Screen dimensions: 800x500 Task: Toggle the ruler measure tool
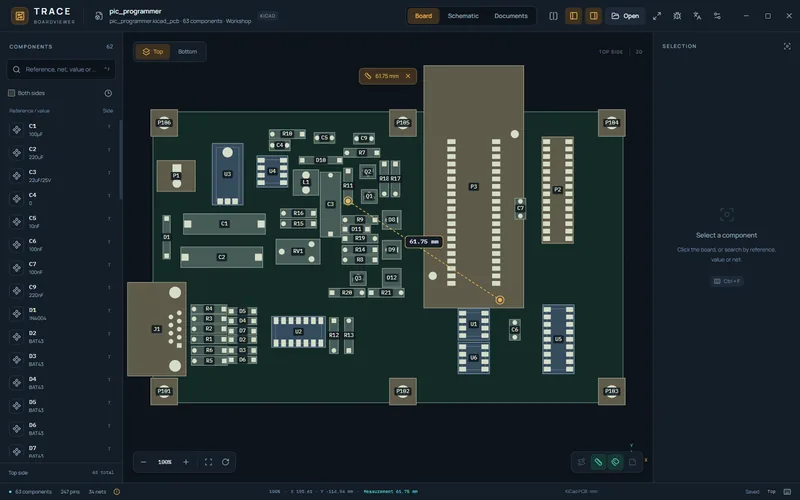[x=598, y=462]
